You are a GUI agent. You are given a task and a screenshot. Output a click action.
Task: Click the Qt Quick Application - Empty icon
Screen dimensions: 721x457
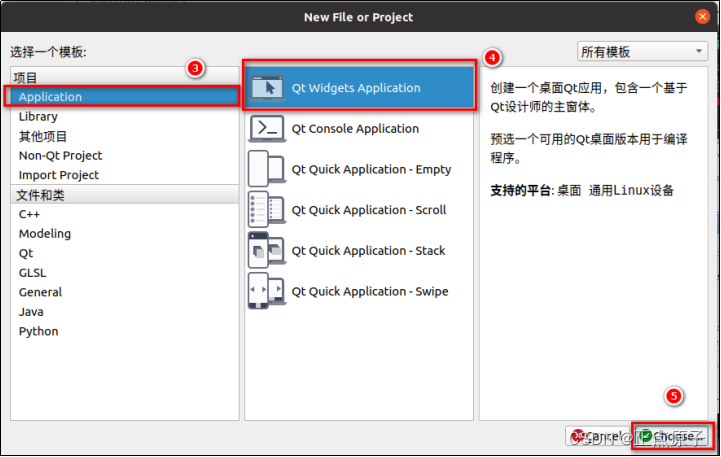coord(267,169)
